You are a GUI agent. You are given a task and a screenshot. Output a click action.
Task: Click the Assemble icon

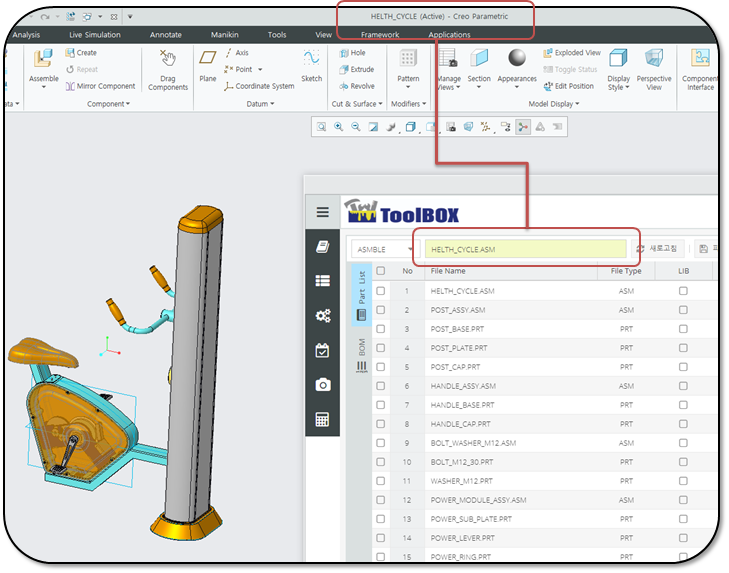43,60
